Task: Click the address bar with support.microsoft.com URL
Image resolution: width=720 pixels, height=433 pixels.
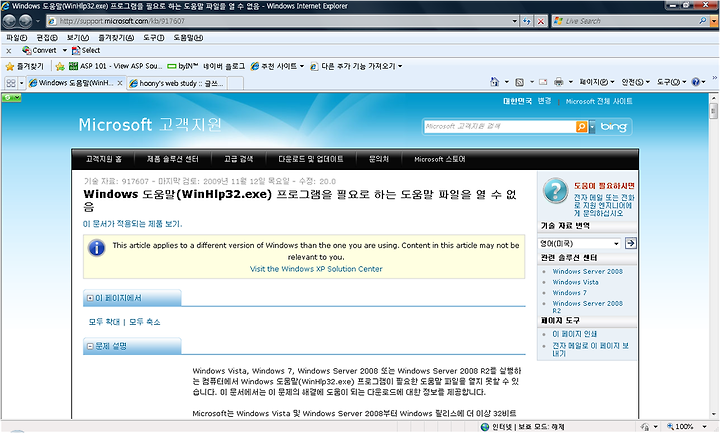Action: pyautogui.click(x=279, y=21)
